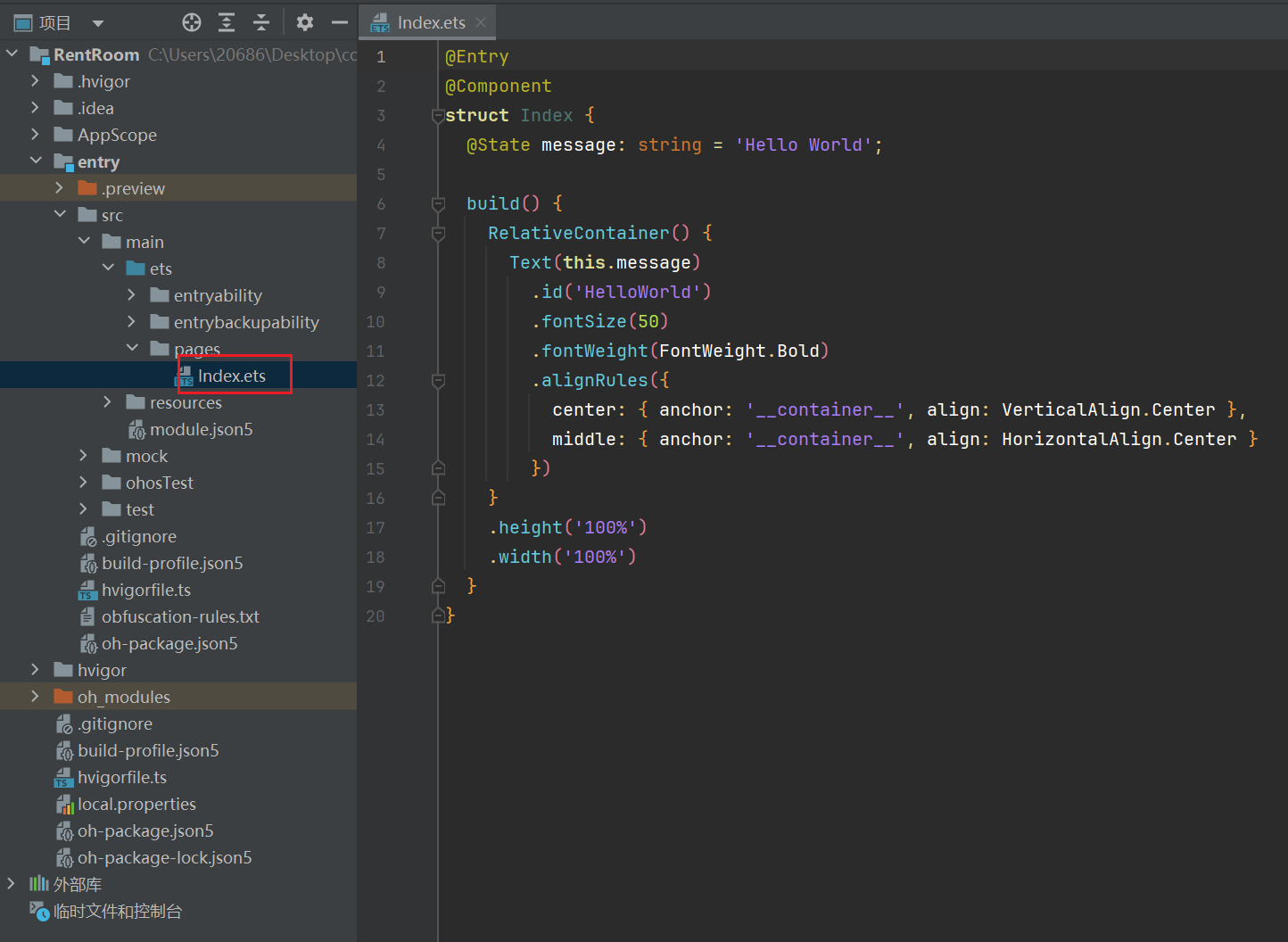Collapse the entry module chevron
This screenshot has width=1288, height=942.
coord(36,161)
